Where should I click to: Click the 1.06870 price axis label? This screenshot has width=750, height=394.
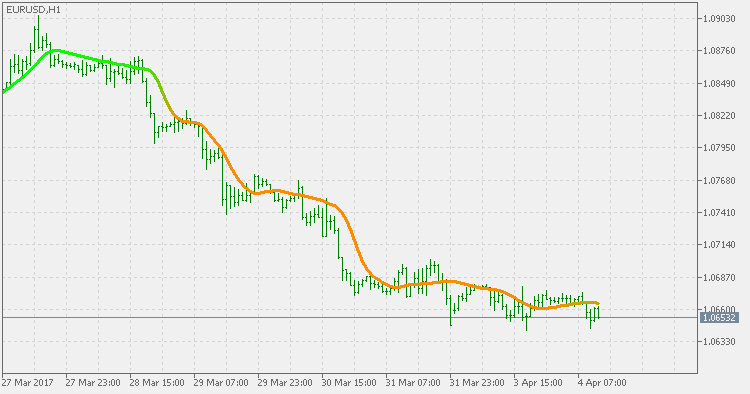pyautogui.click(x=719, y=277)
